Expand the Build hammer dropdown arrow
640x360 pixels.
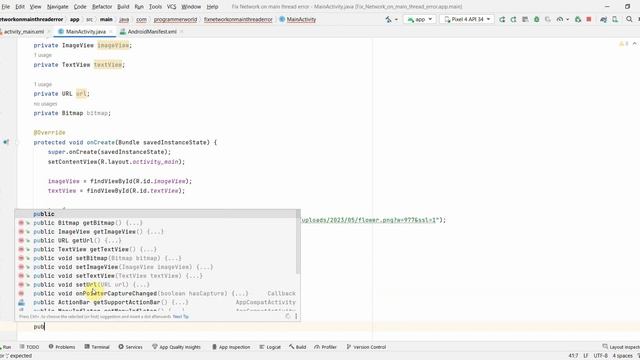[x=396, y=20]
